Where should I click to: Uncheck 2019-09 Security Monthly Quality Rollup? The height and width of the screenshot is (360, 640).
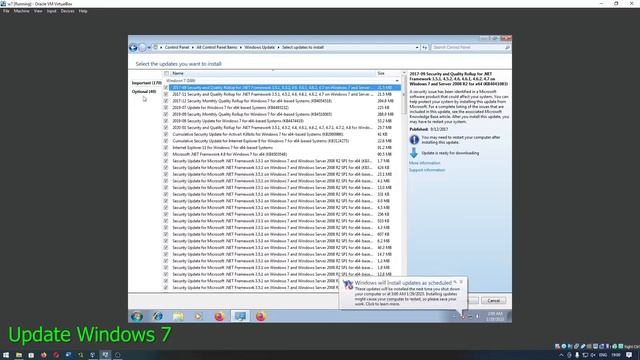click(x=166, y=114)
